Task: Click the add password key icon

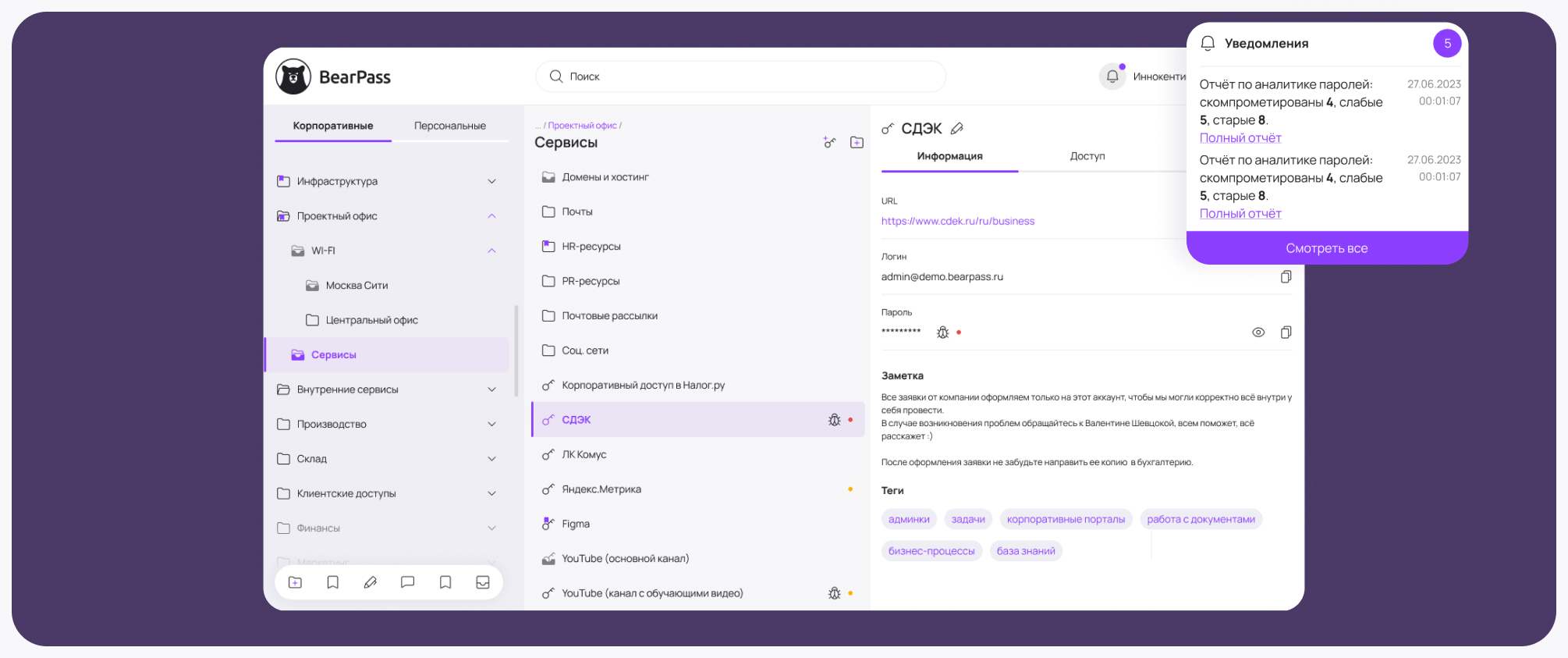Action: coord(829,142)
